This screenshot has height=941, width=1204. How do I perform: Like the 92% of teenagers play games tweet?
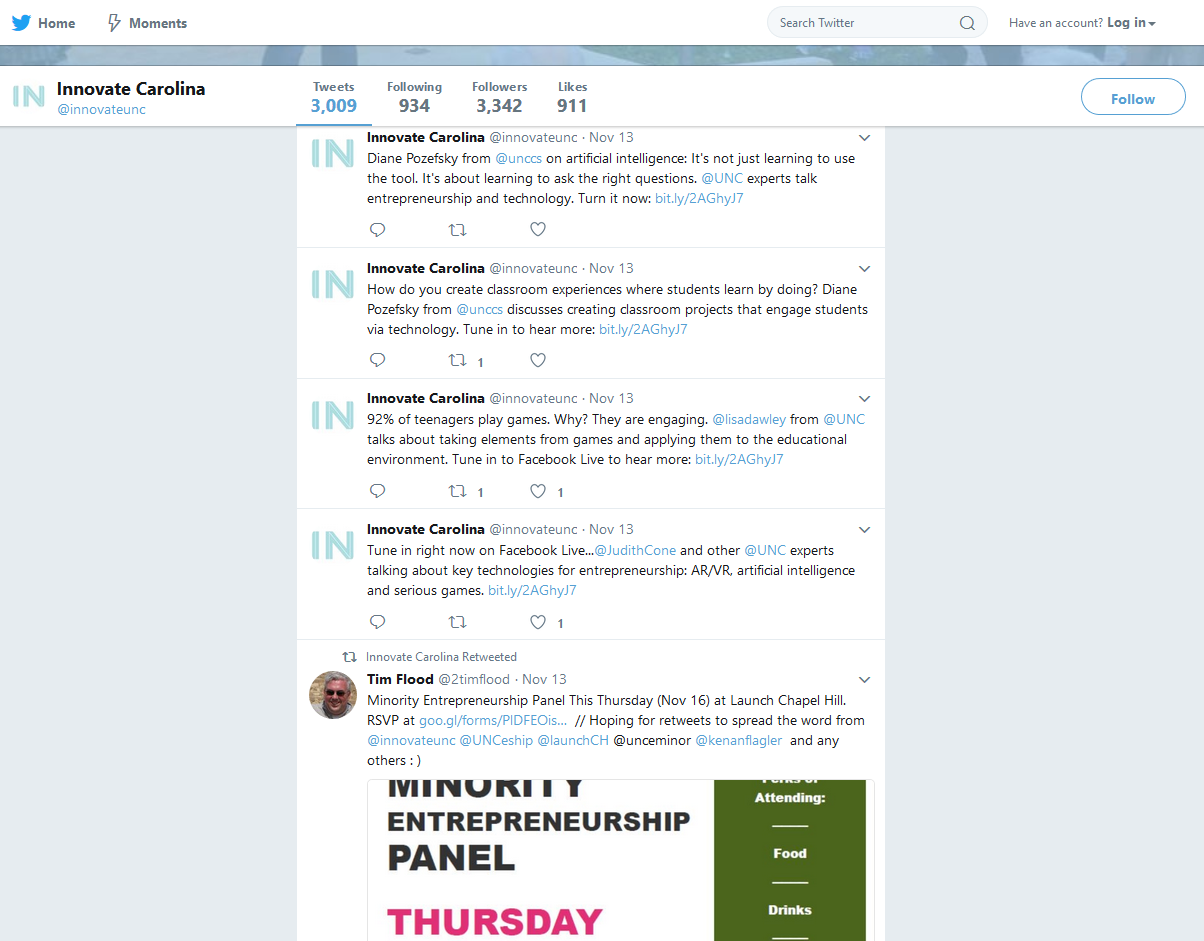[x=538, y=491]
